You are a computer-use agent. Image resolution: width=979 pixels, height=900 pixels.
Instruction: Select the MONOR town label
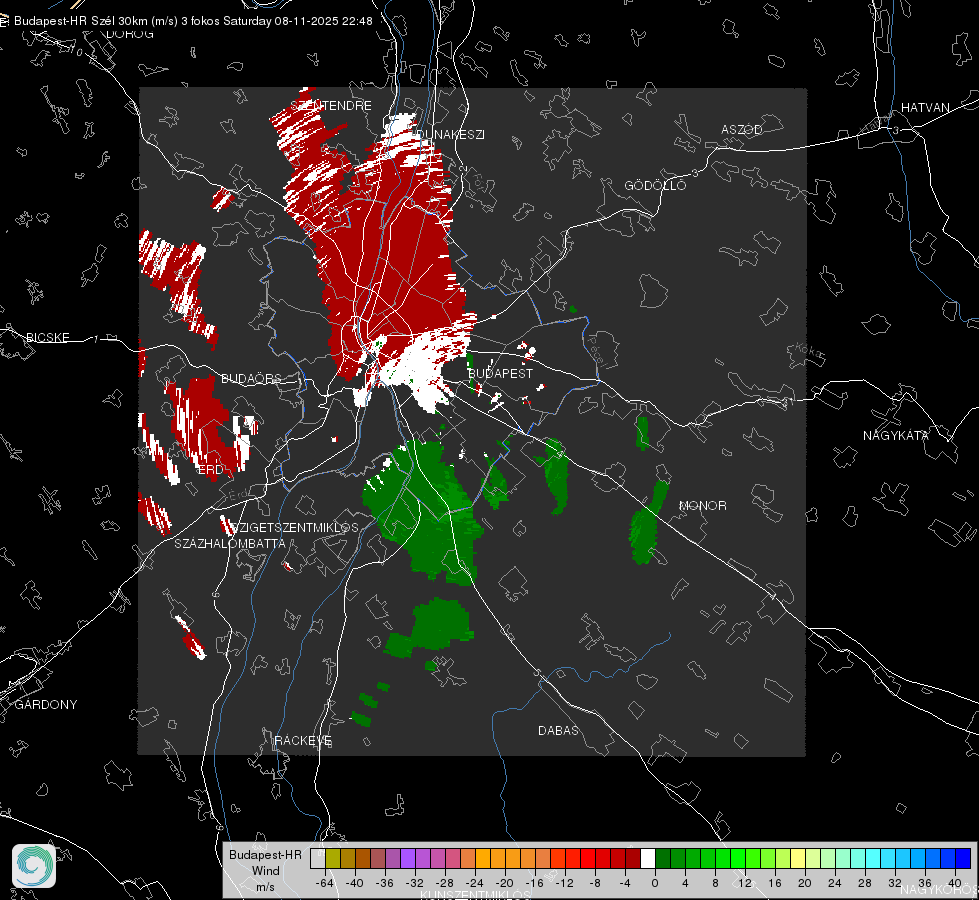point(702,505)
